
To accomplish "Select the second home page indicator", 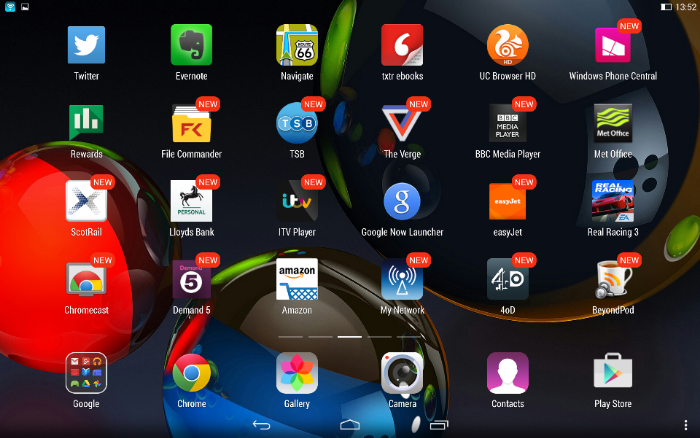I will pyautogui.click(x=320, y=337).
